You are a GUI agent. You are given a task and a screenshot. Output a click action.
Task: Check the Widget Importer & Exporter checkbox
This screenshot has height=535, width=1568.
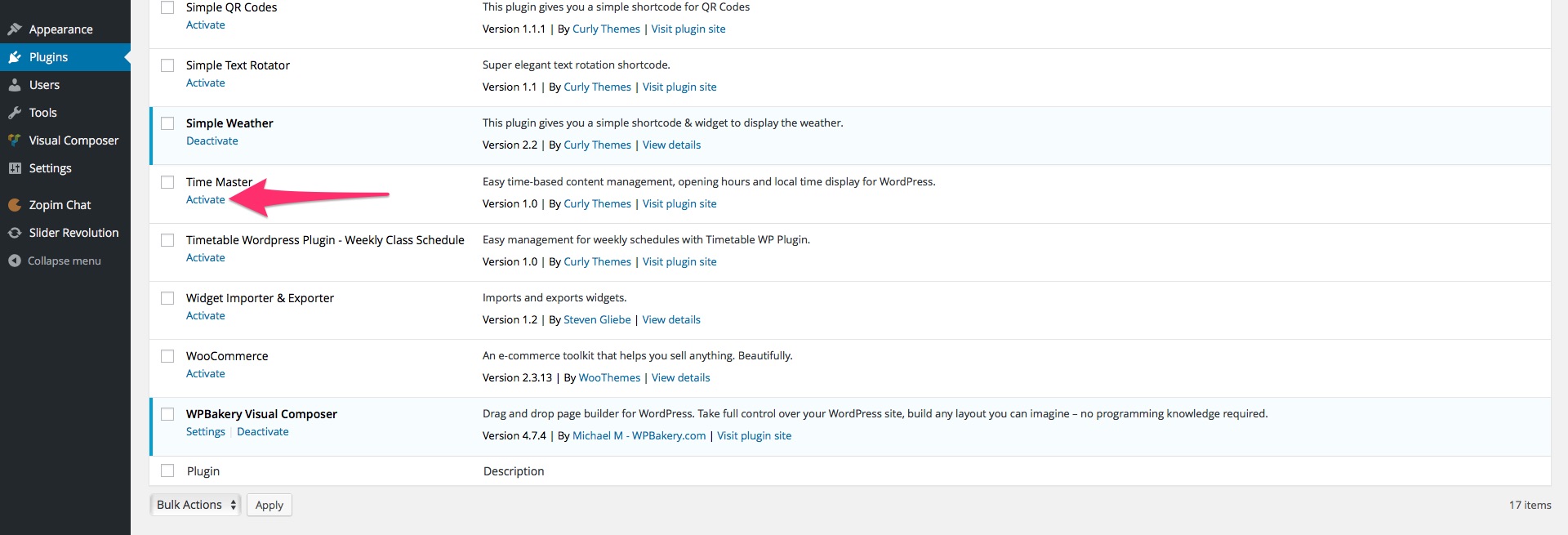[167, 298]
